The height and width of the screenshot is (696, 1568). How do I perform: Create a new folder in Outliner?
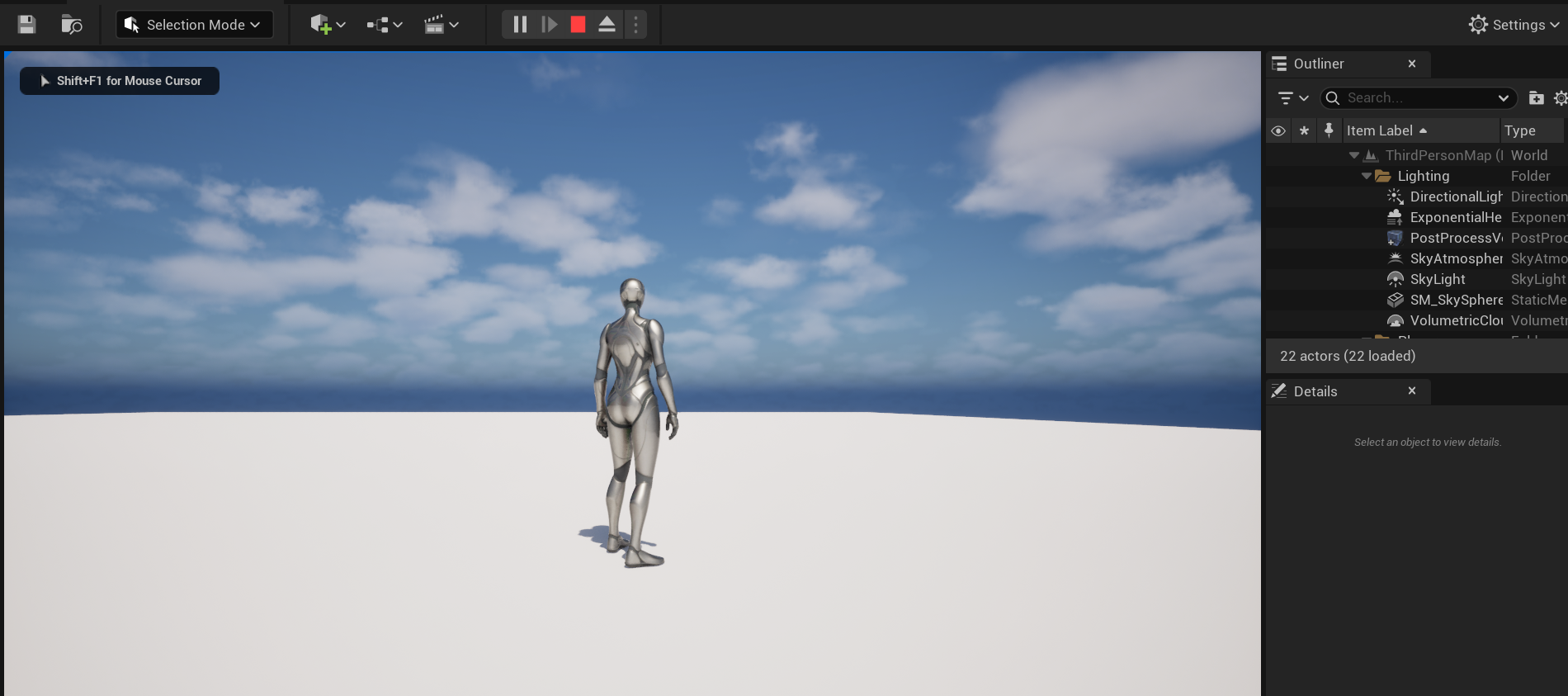[1536, 98]
